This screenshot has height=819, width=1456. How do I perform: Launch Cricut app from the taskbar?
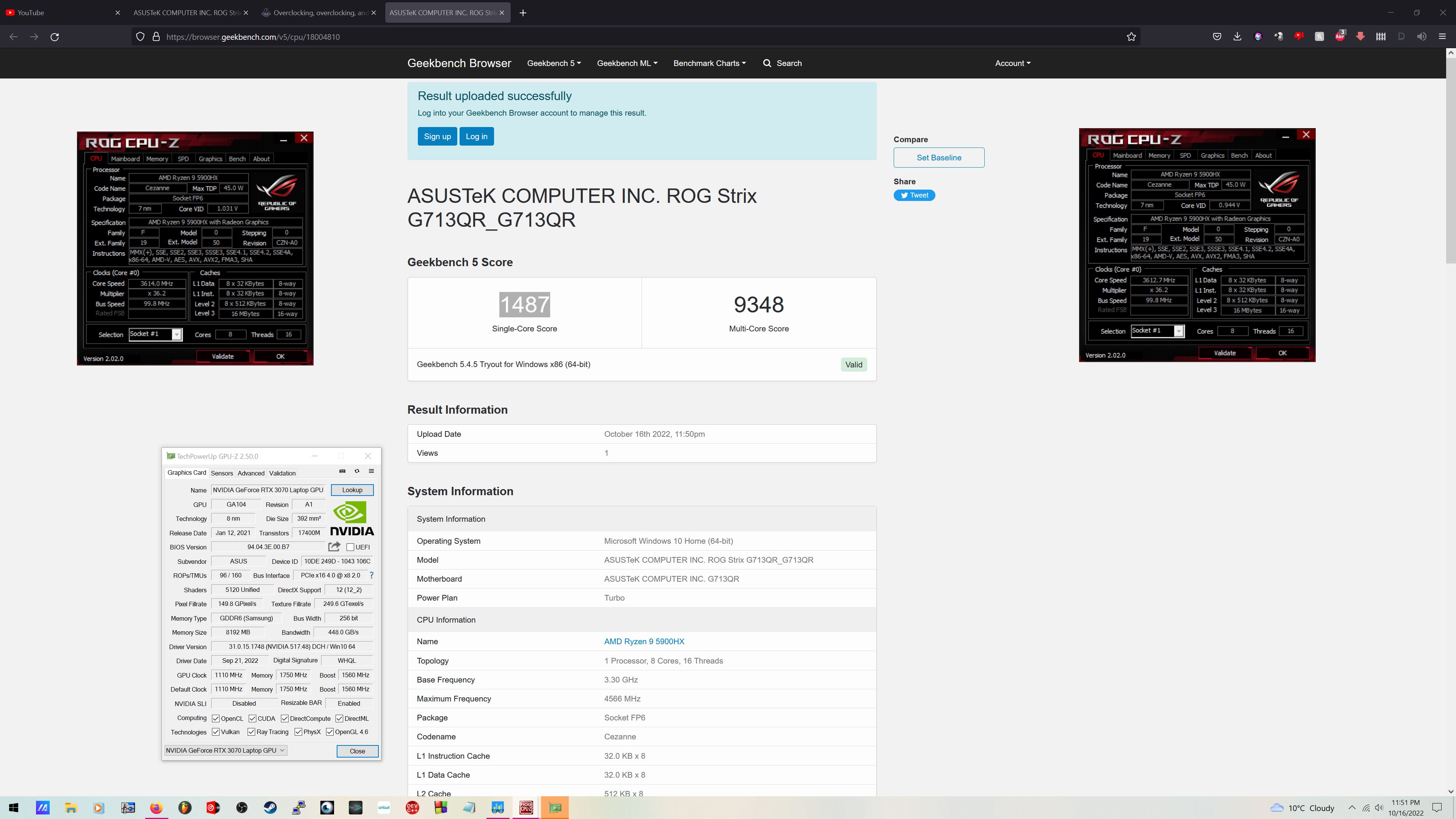(x=384, y=808)
